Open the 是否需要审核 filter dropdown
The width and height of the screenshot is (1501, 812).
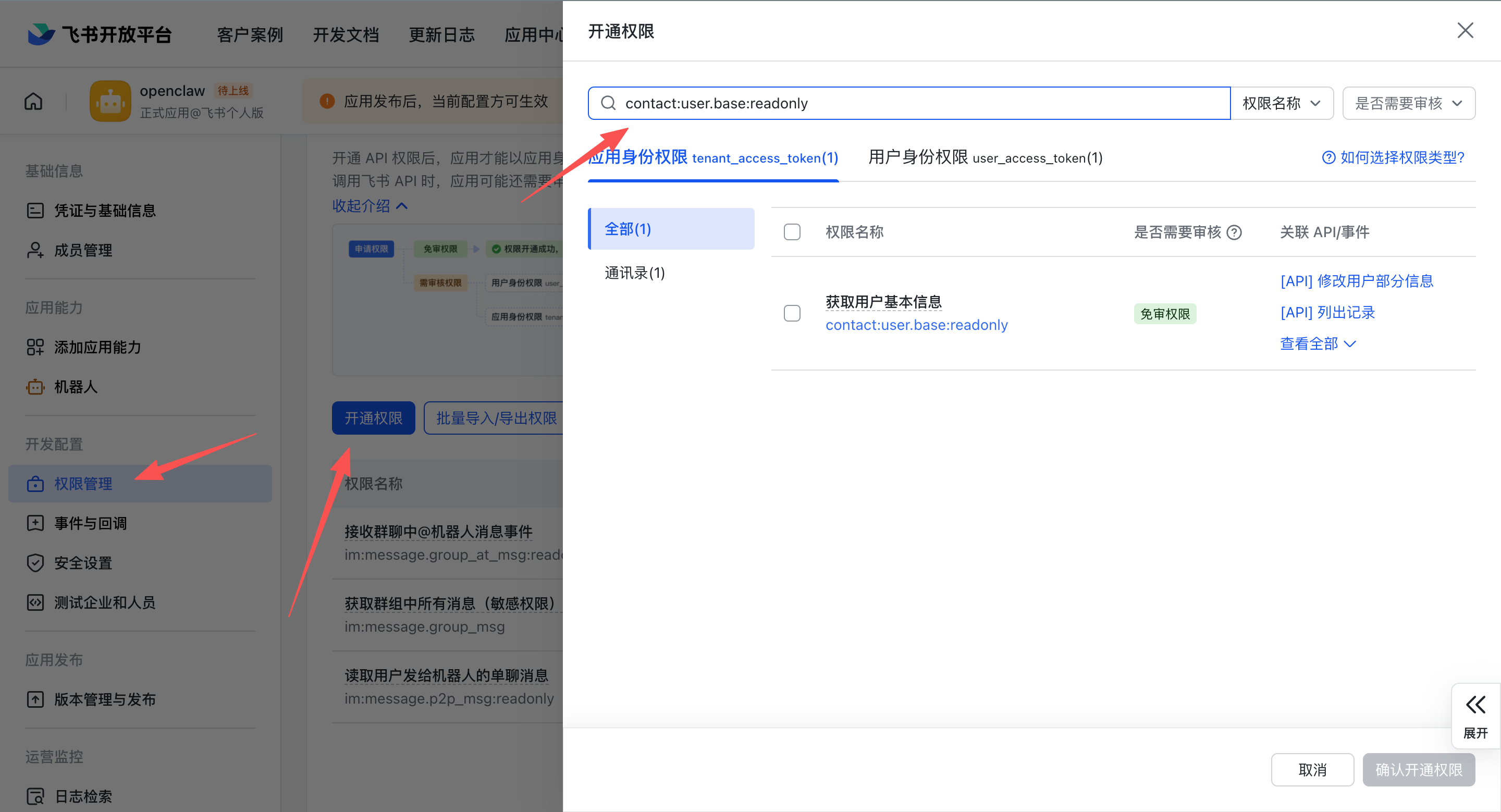pos(1408,103)
